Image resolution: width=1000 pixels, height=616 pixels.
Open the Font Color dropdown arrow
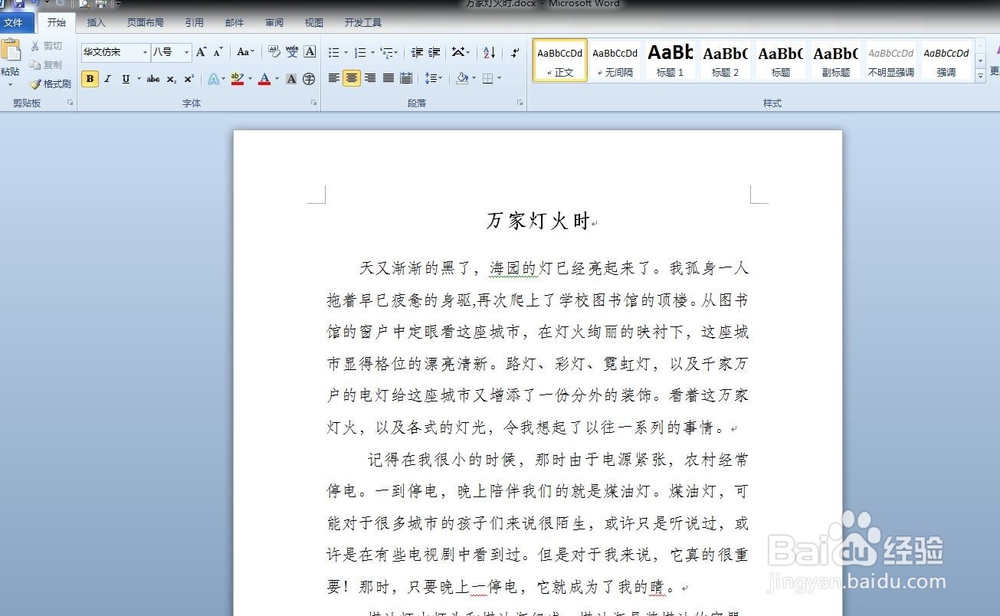point(277,79)
